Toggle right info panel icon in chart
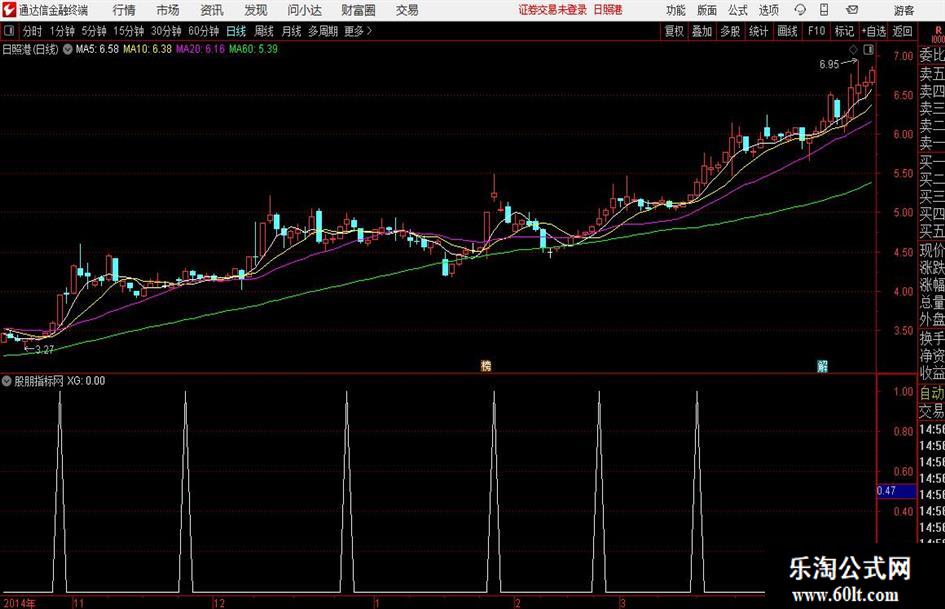The height and width of the screenshot is (609, 945). click(x=868, y=49)
